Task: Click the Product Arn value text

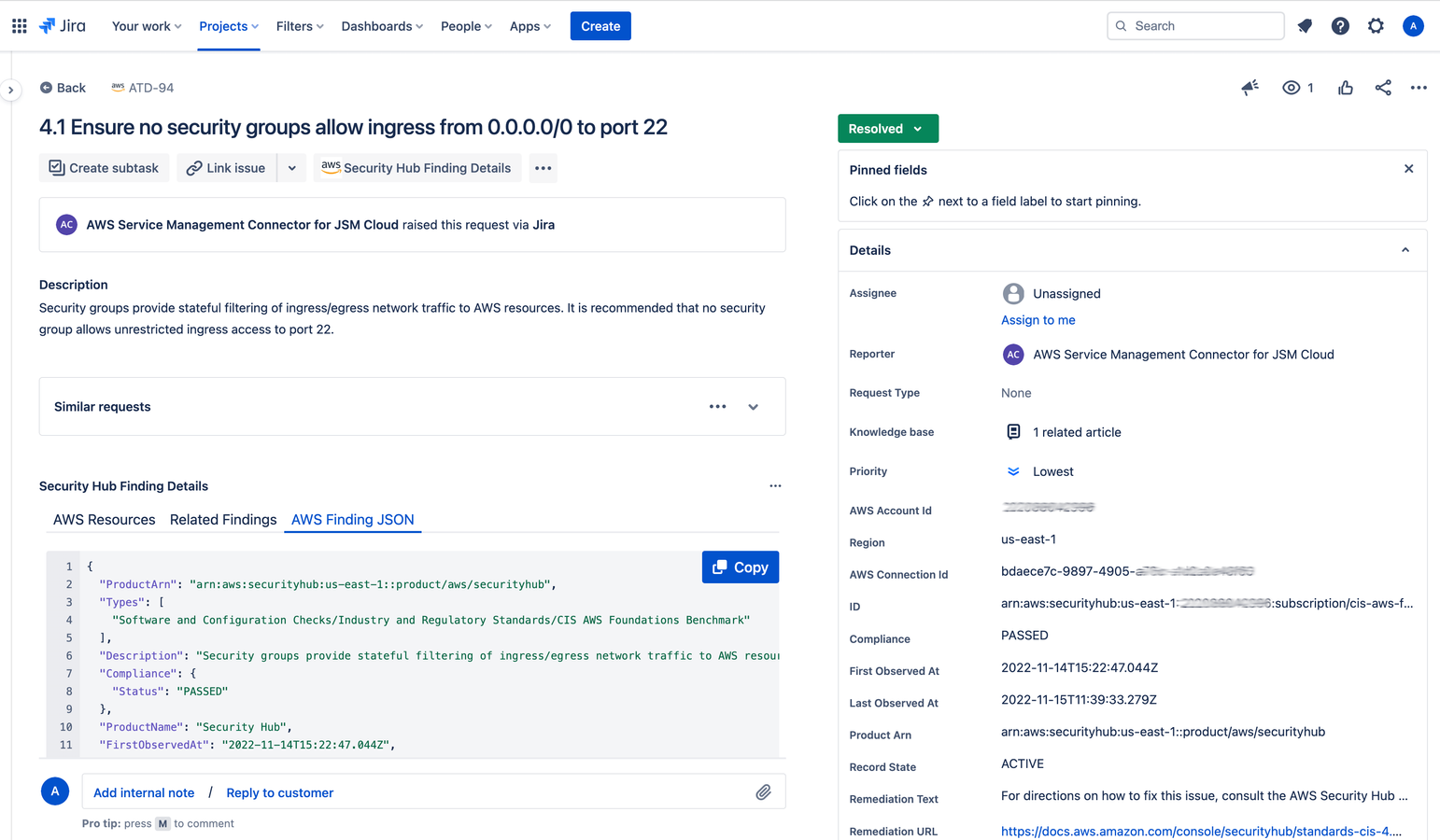Action: pyautogui.click(x=1163, y=732)
